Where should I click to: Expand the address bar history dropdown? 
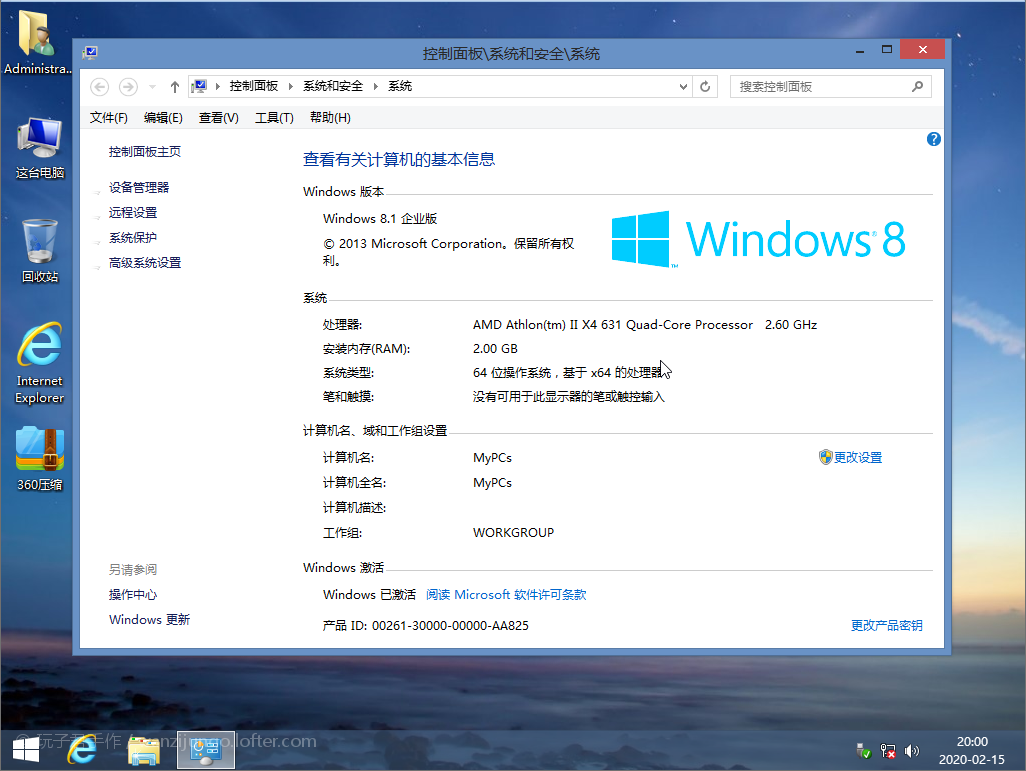click(x=684, y=87)
